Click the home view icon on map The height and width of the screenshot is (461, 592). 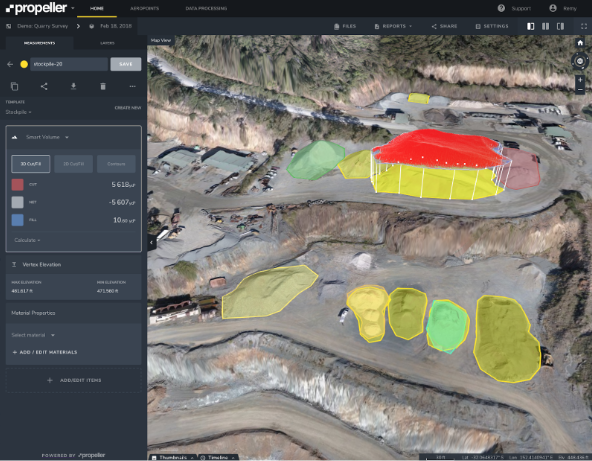[580, 43]
